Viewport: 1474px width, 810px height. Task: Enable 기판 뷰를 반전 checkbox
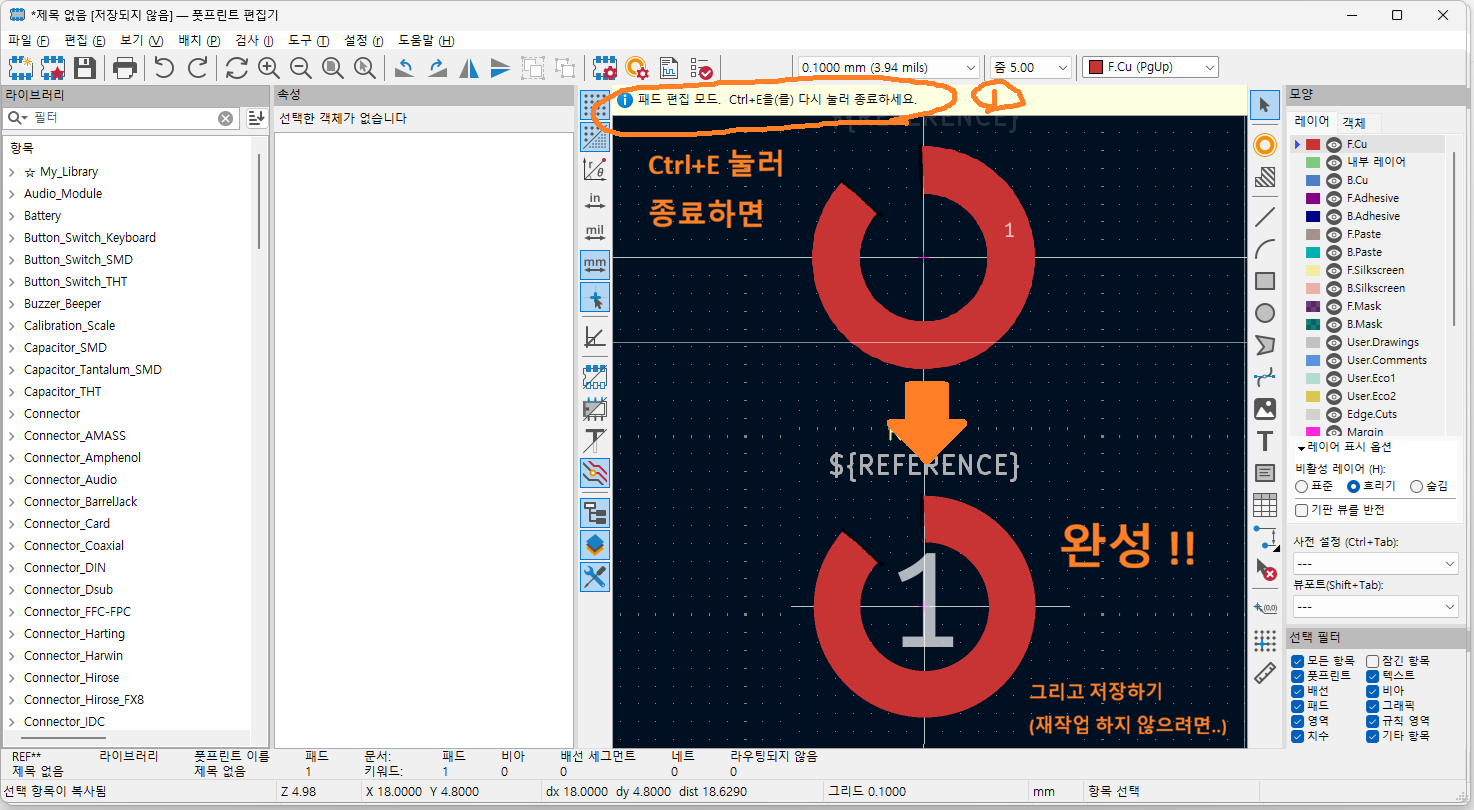point(1301,510)
